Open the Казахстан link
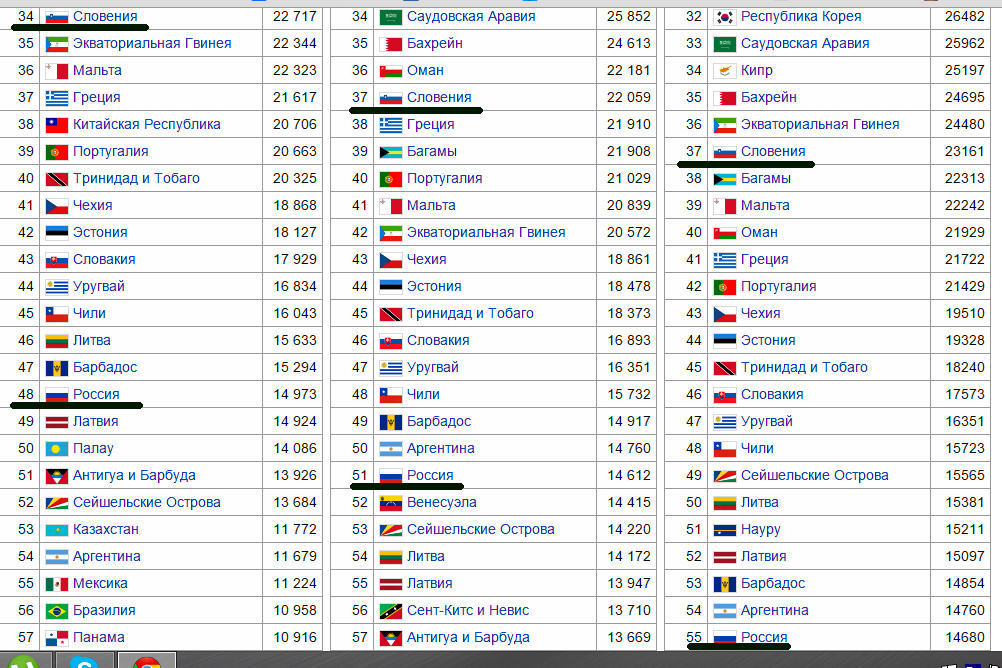The image size is (1002, 668). pos(106,530)
